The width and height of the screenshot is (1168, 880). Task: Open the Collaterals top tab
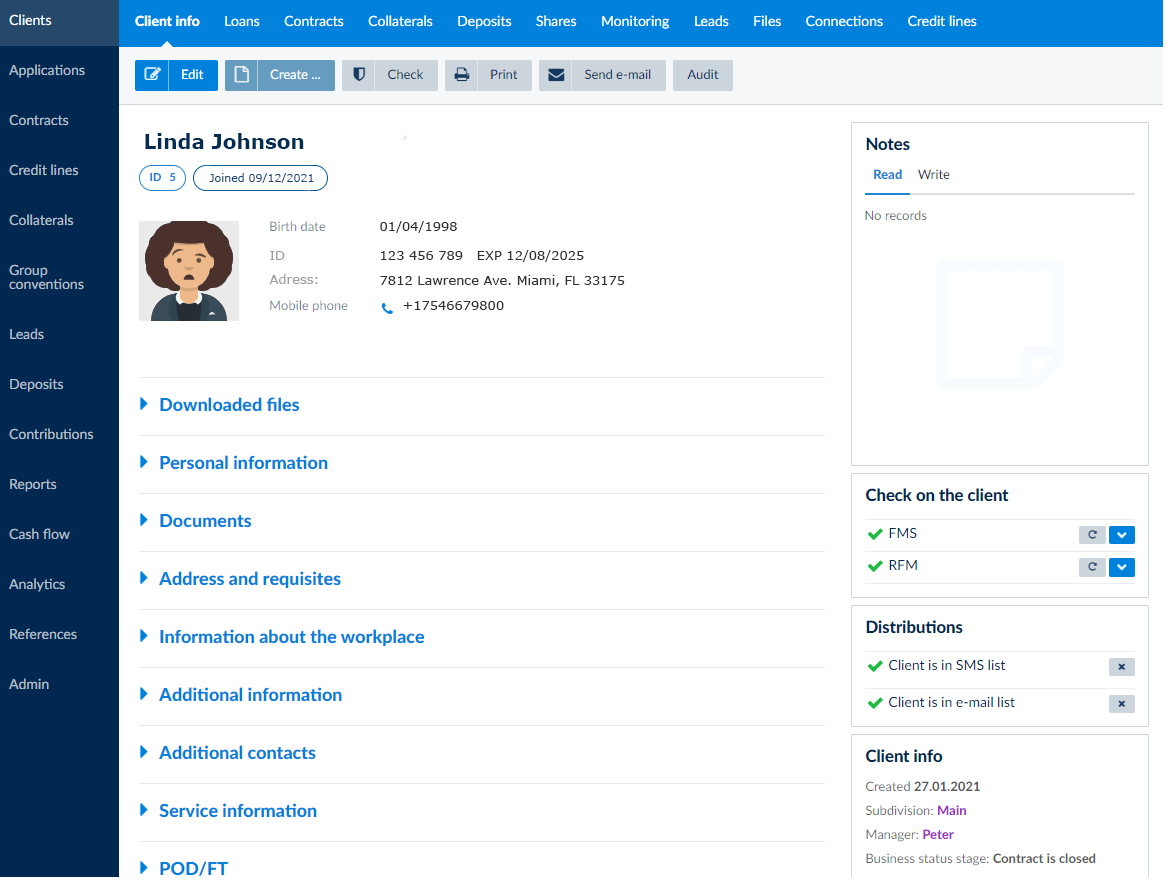(400, 22)
